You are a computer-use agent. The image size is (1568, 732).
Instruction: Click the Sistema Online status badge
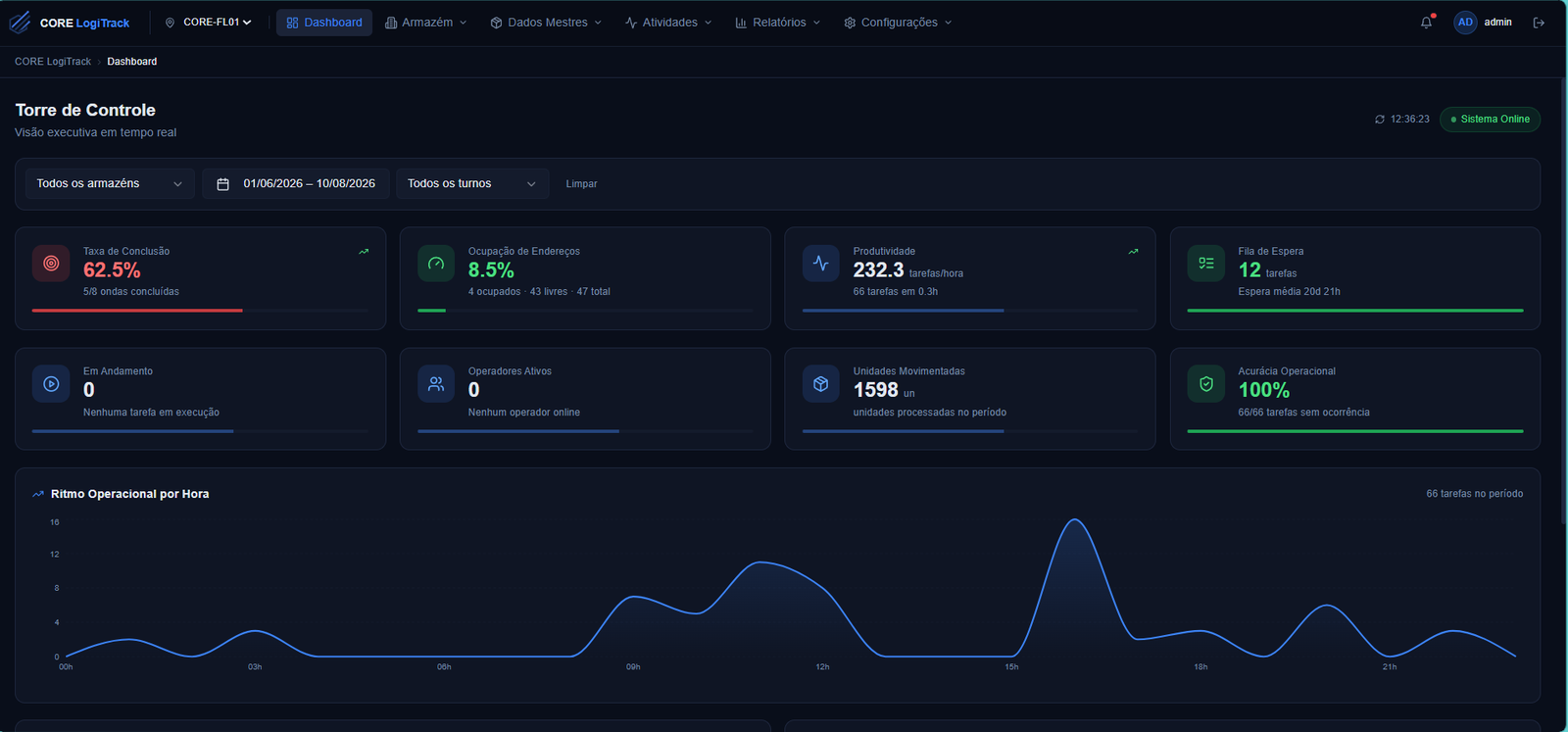[1490, 120]
